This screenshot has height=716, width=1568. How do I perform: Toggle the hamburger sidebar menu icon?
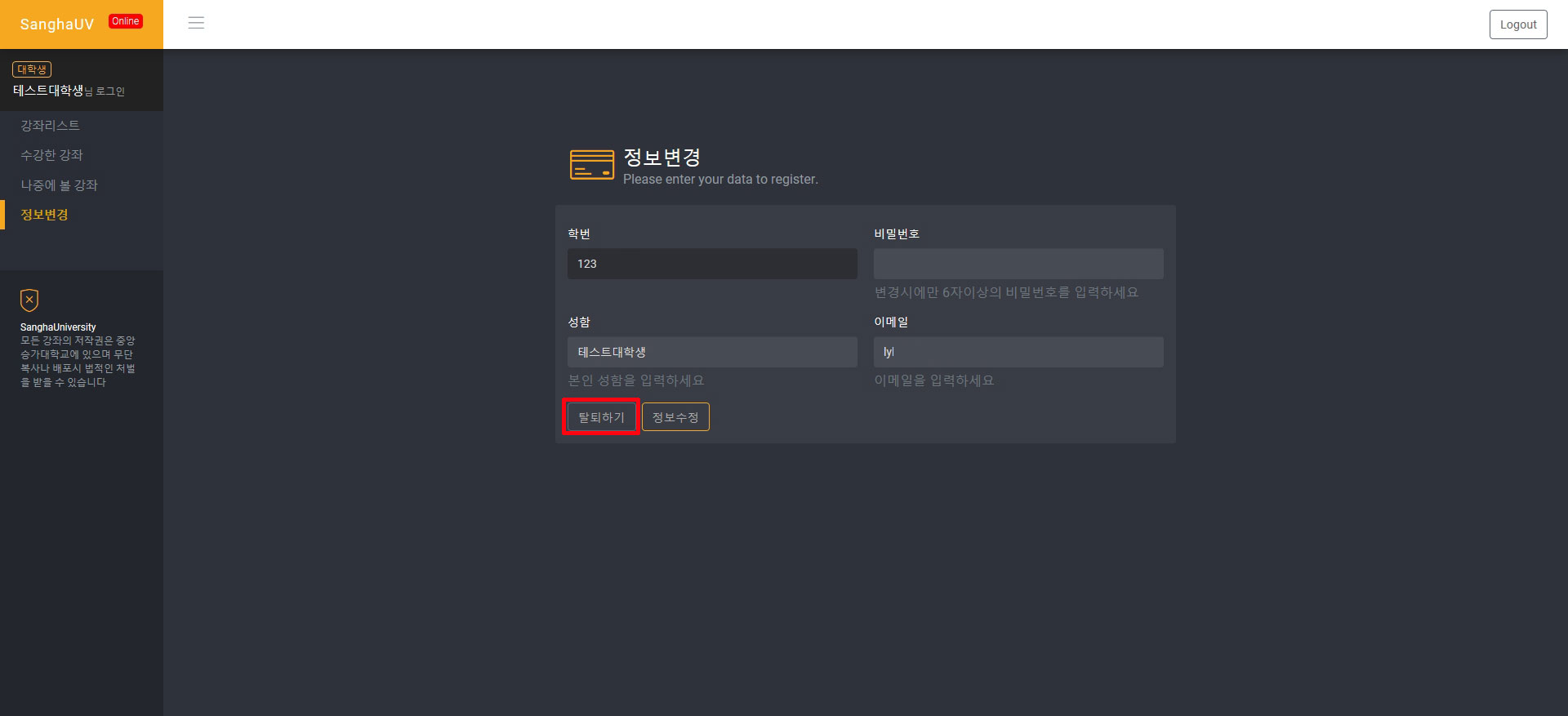pos(196,23)
